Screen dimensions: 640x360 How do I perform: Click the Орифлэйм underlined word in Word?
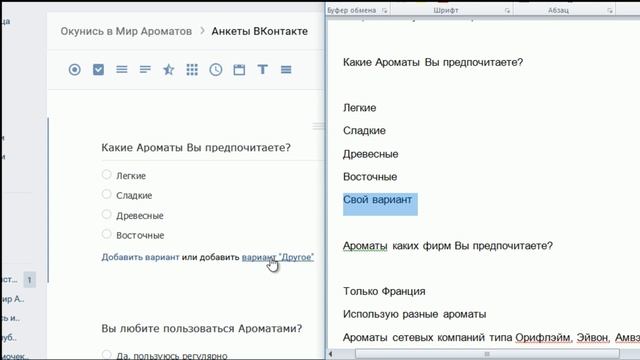point(543,338)
